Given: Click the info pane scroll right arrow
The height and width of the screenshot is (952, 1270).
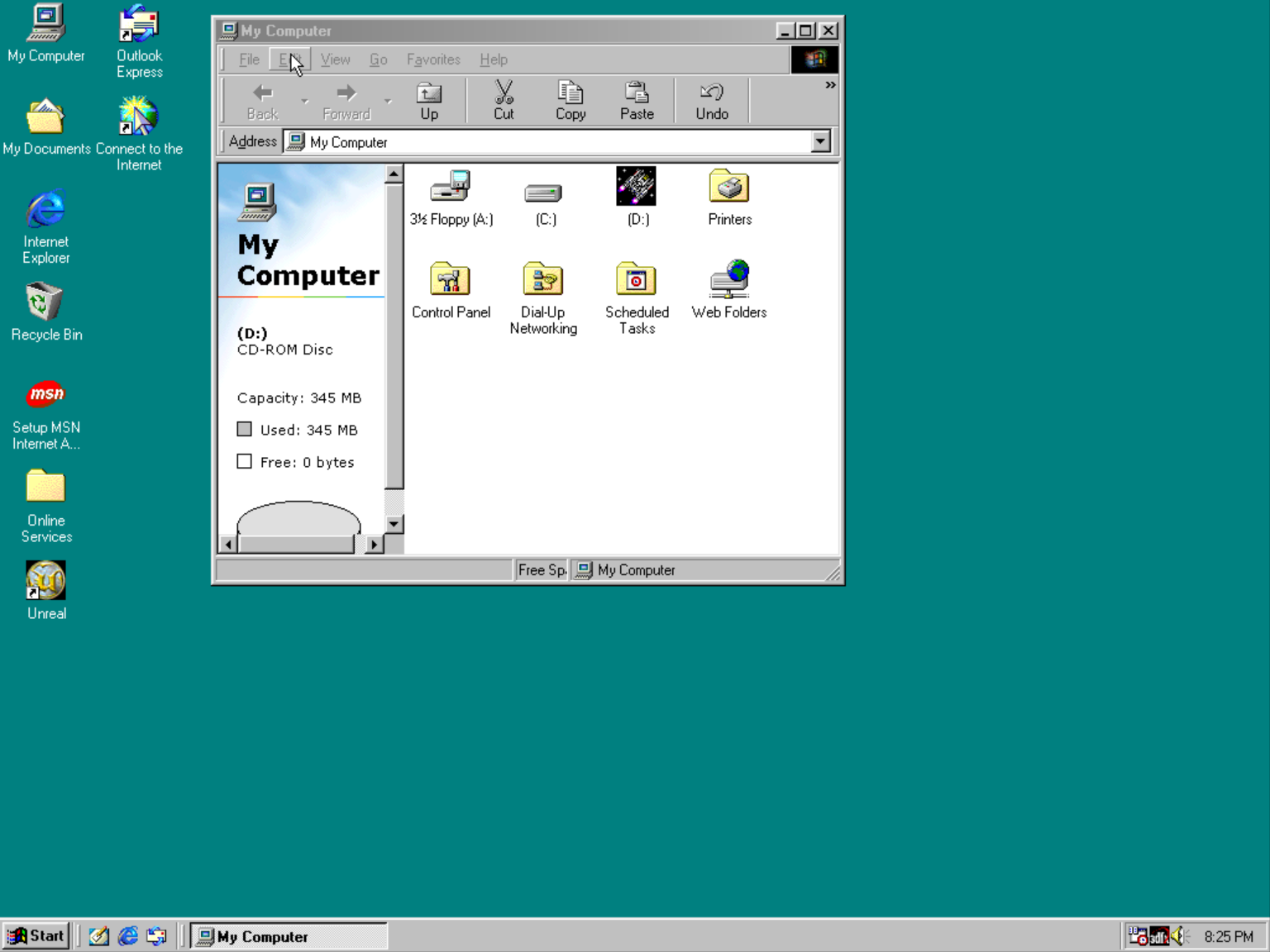Looking at the screenshot, I should 374,545.
